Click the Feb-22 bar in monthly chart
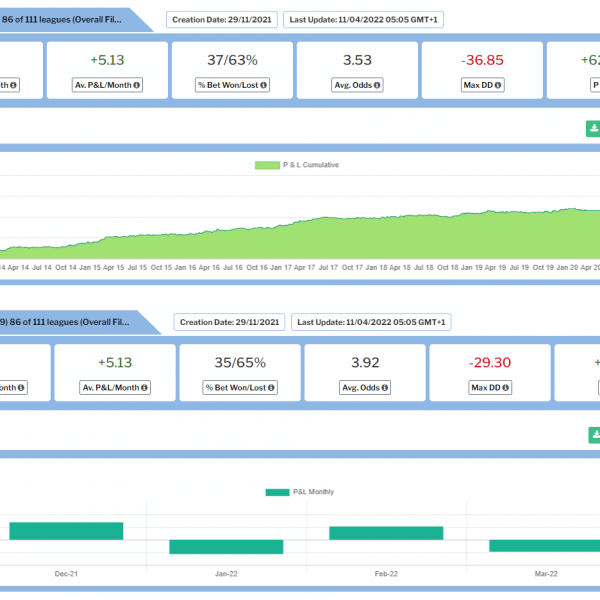The height and width of the screenshot is (600, 600). point(386,533)
